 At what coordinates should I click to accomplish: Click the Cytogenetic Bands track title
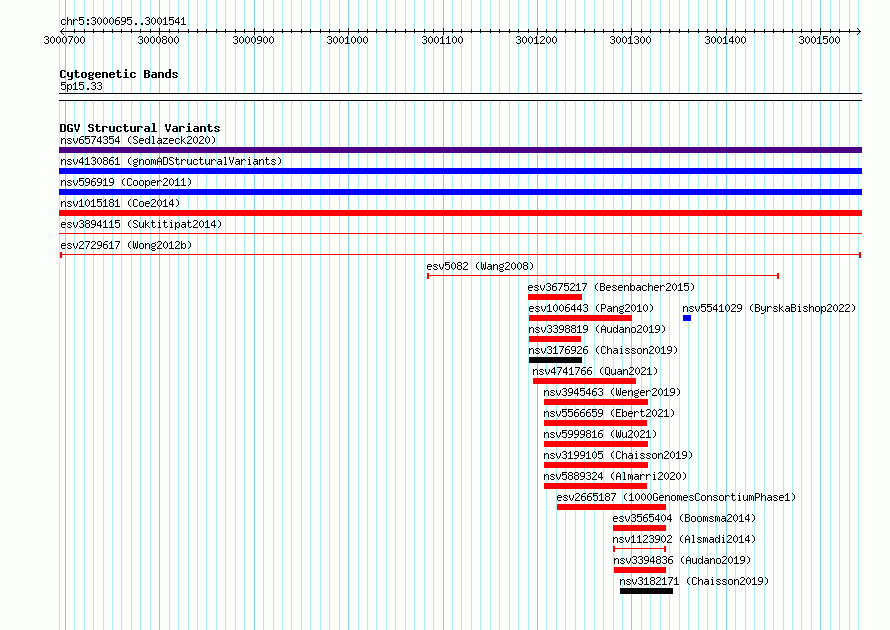click(x=119, y=74)
